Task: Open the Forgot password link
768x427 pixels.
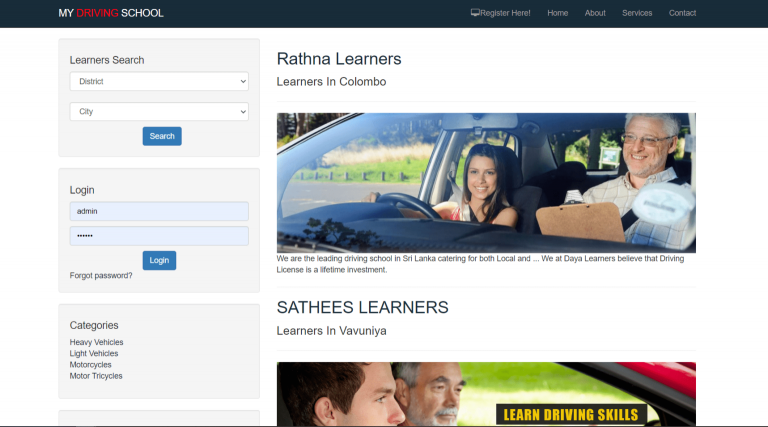Action: pyautogui.click(x=101, y=276)
